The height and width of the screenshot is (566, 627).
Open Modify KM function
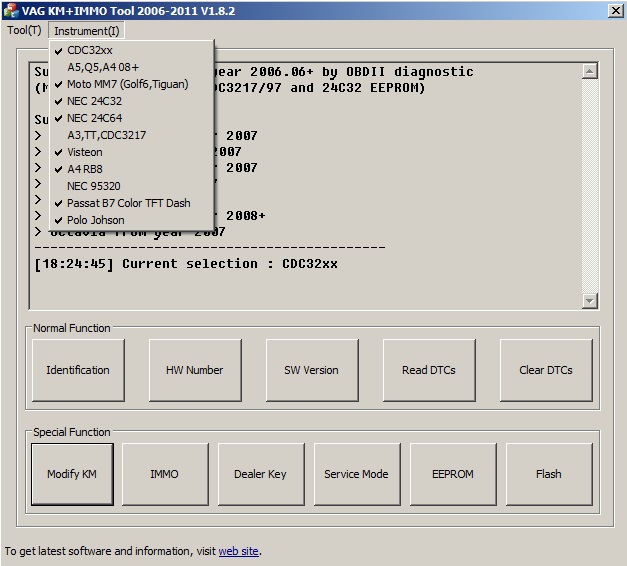(72, 474)
